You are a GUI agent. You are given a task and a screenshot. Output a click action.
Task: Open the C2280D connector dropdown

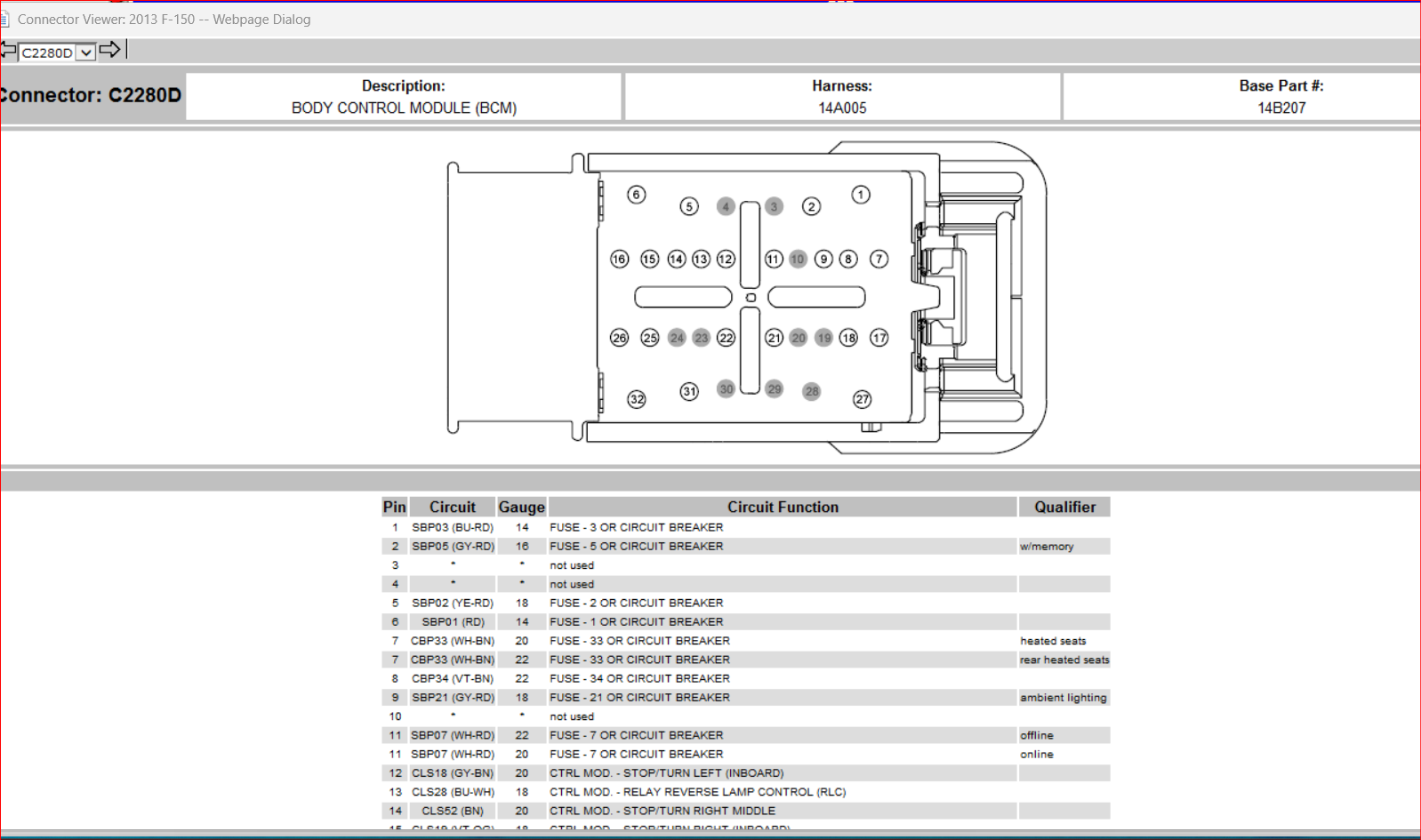click(x=85, y=52)
